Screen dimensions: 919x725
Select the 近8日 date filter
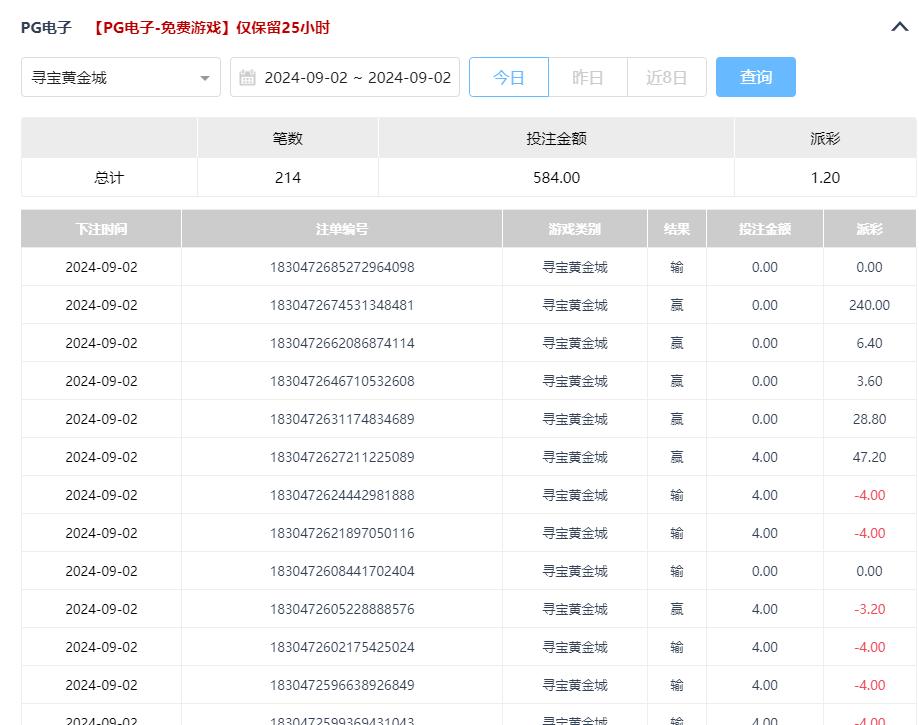pos(666,77)
